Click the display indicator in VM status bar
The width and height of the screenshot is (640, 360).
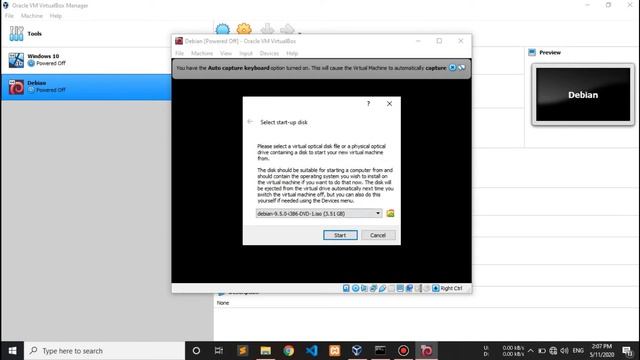pyautogui.click(x=400, y=288)
